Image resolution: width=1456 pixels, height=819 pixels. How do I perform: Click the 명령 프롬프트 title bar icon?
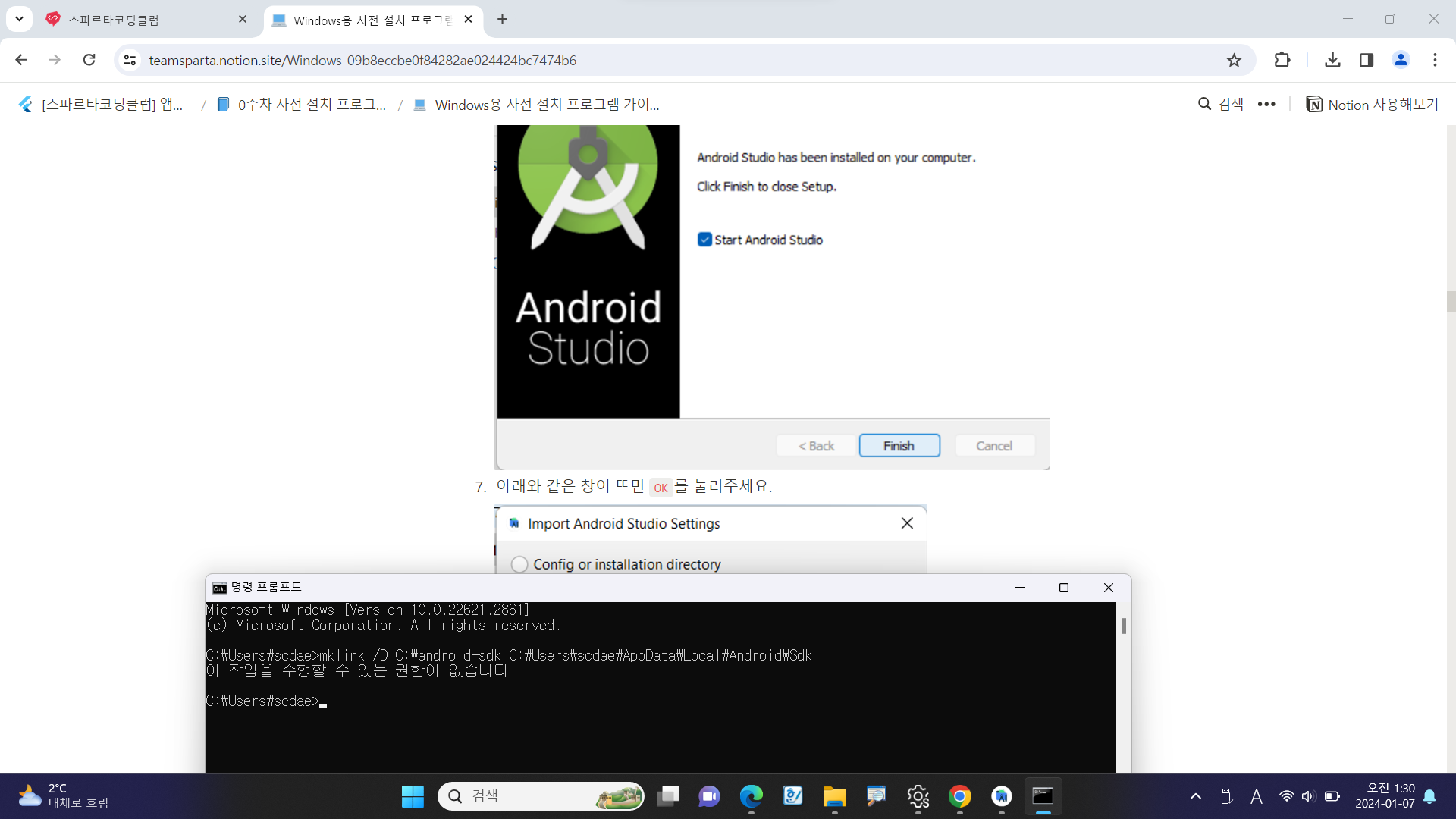click(219, 588)
